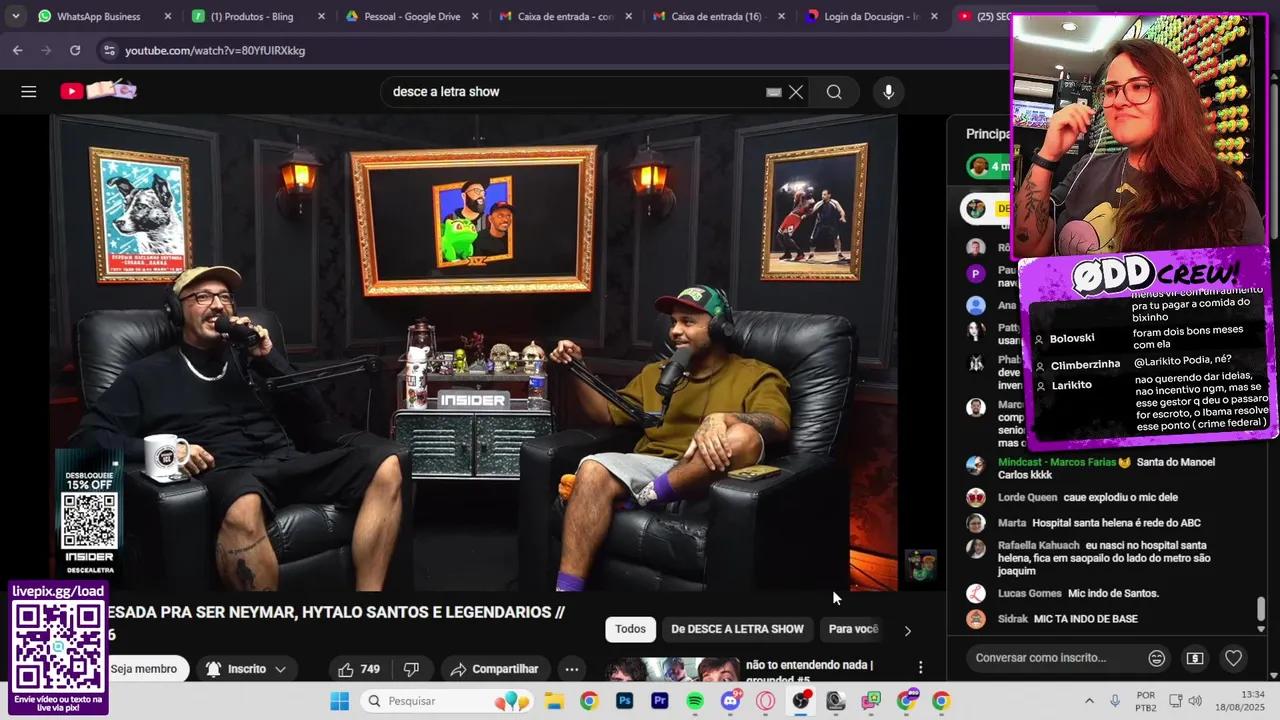Open the chat emoji picker
This screenshot has height=720, width=1280.
[x=1156, y=658]
